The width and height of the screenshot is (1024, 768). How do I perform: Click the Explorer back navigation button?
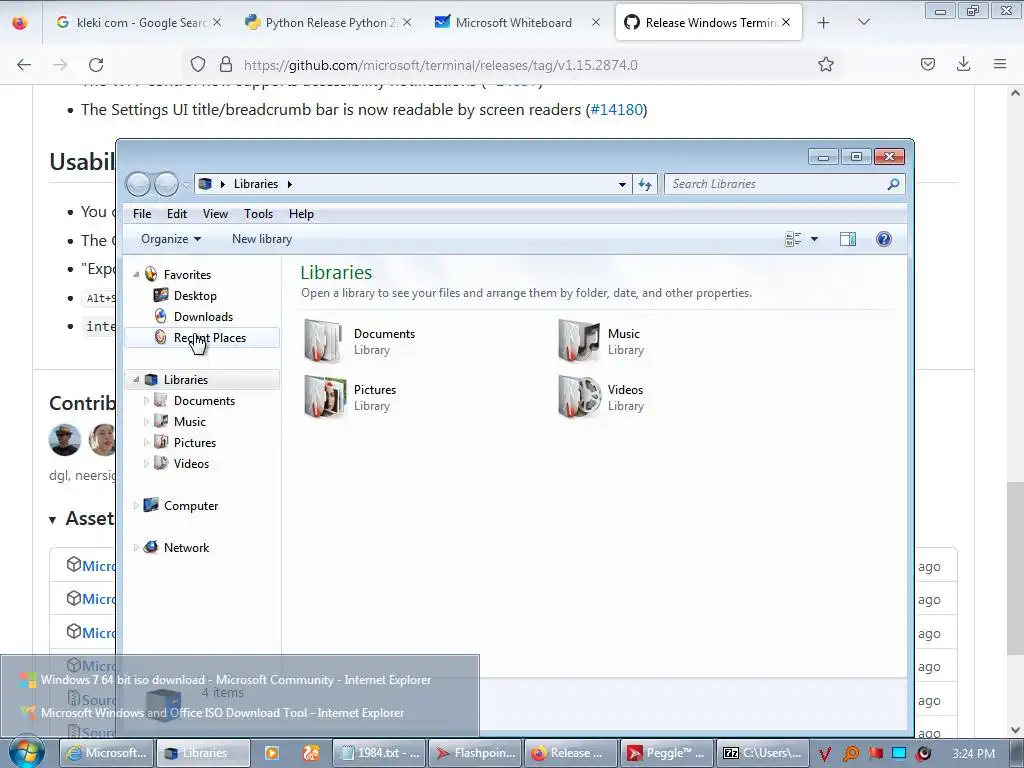[138, 184]
